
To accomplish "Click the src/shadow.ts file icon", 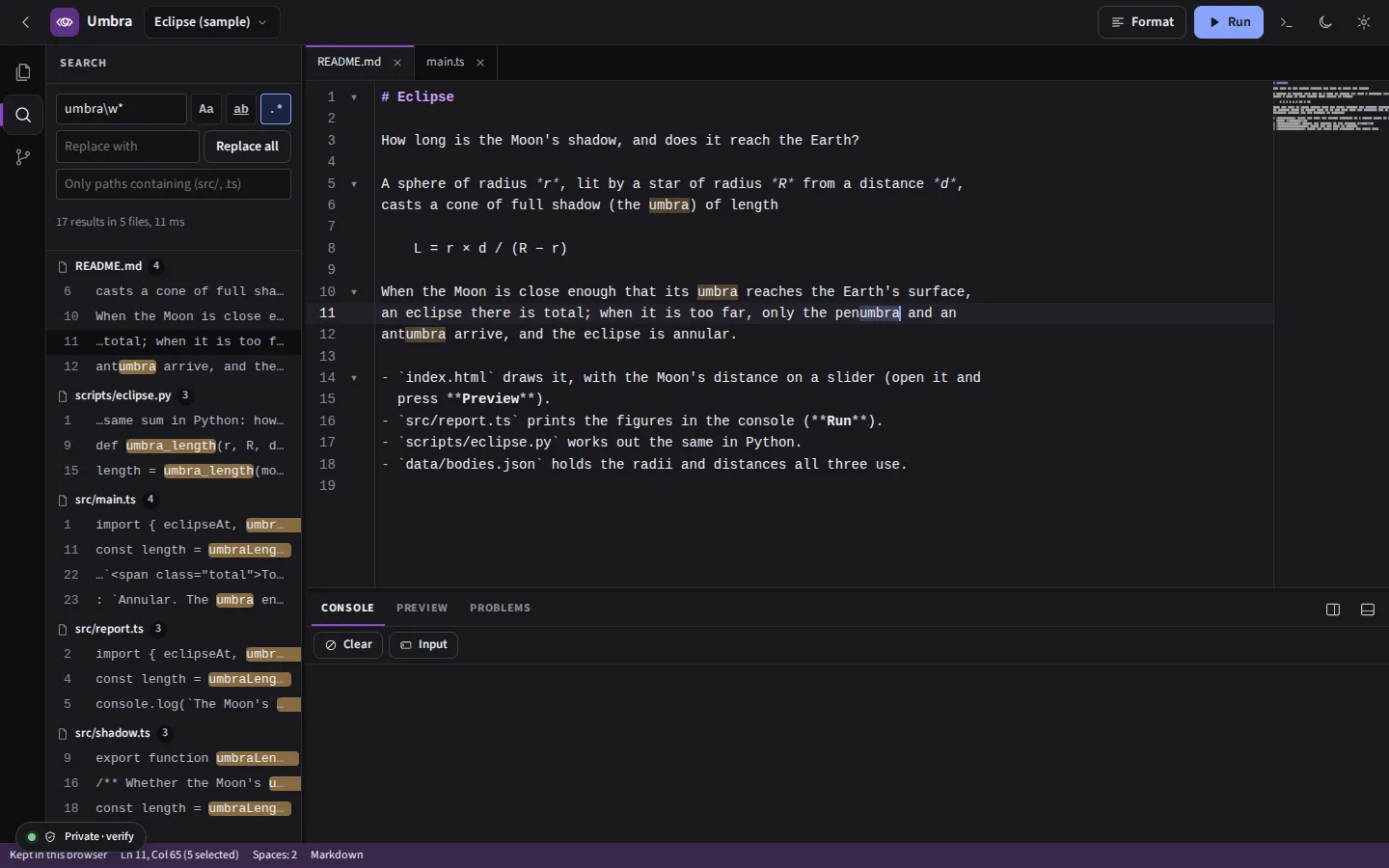I will click(63, 733).
